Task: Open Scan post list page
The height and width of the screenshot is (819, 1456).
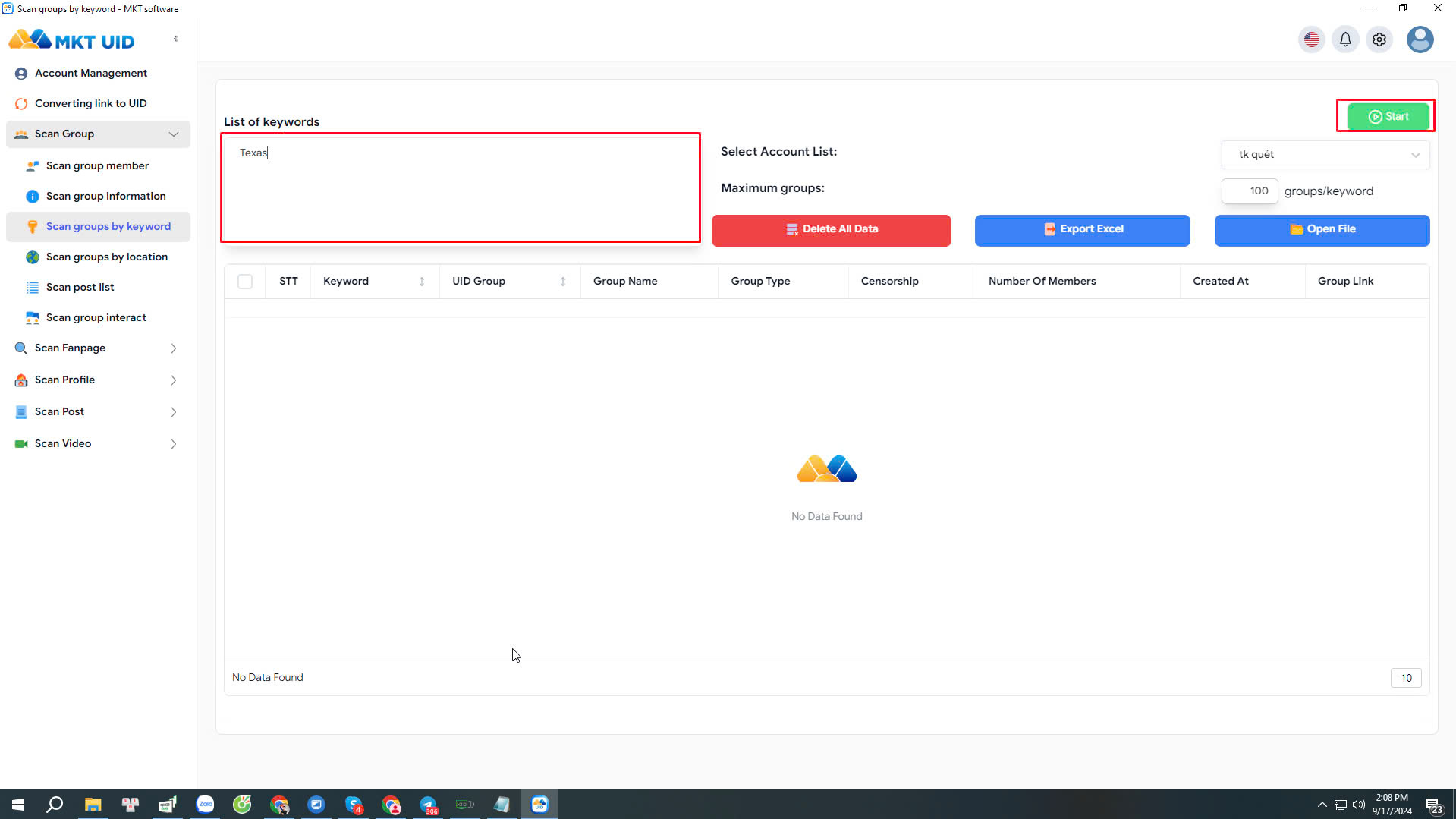Action: 80,287
